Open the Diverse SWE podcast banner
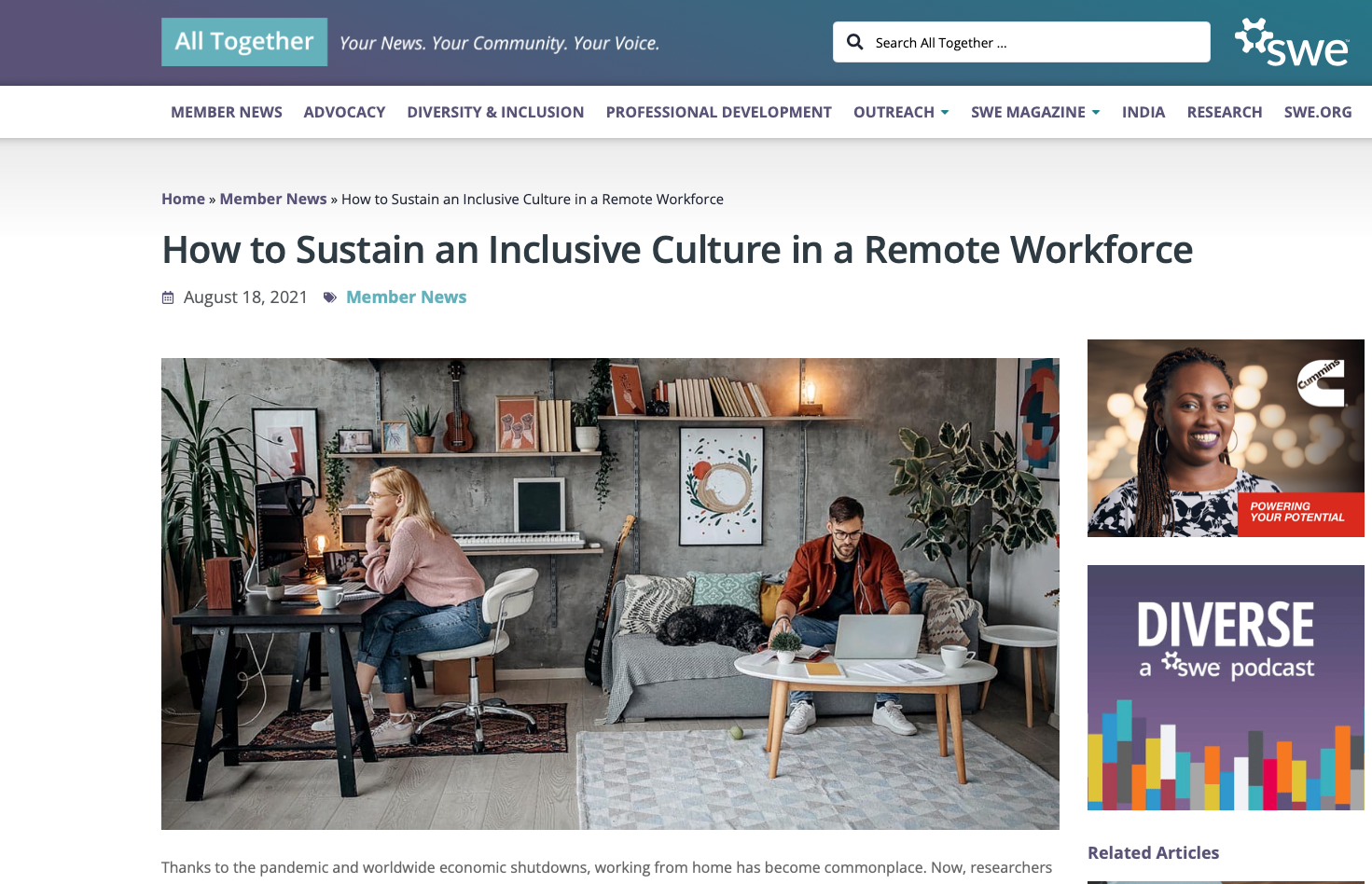 [1226, 687]
